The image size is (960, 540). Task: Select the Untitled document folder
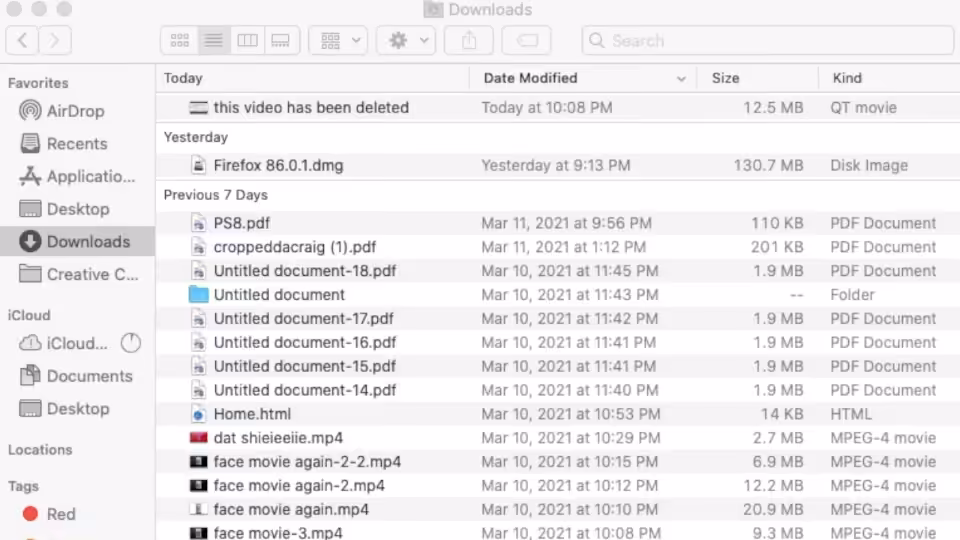pyautogui.click(x=558, y=294)
